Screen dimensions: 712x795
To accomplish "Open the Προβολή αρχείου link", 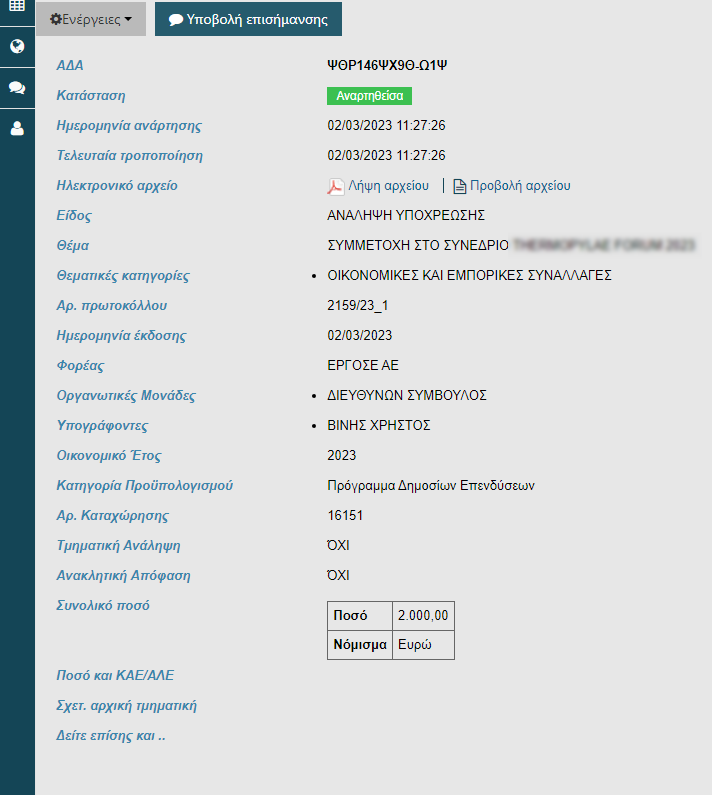I will click(520, 186).
